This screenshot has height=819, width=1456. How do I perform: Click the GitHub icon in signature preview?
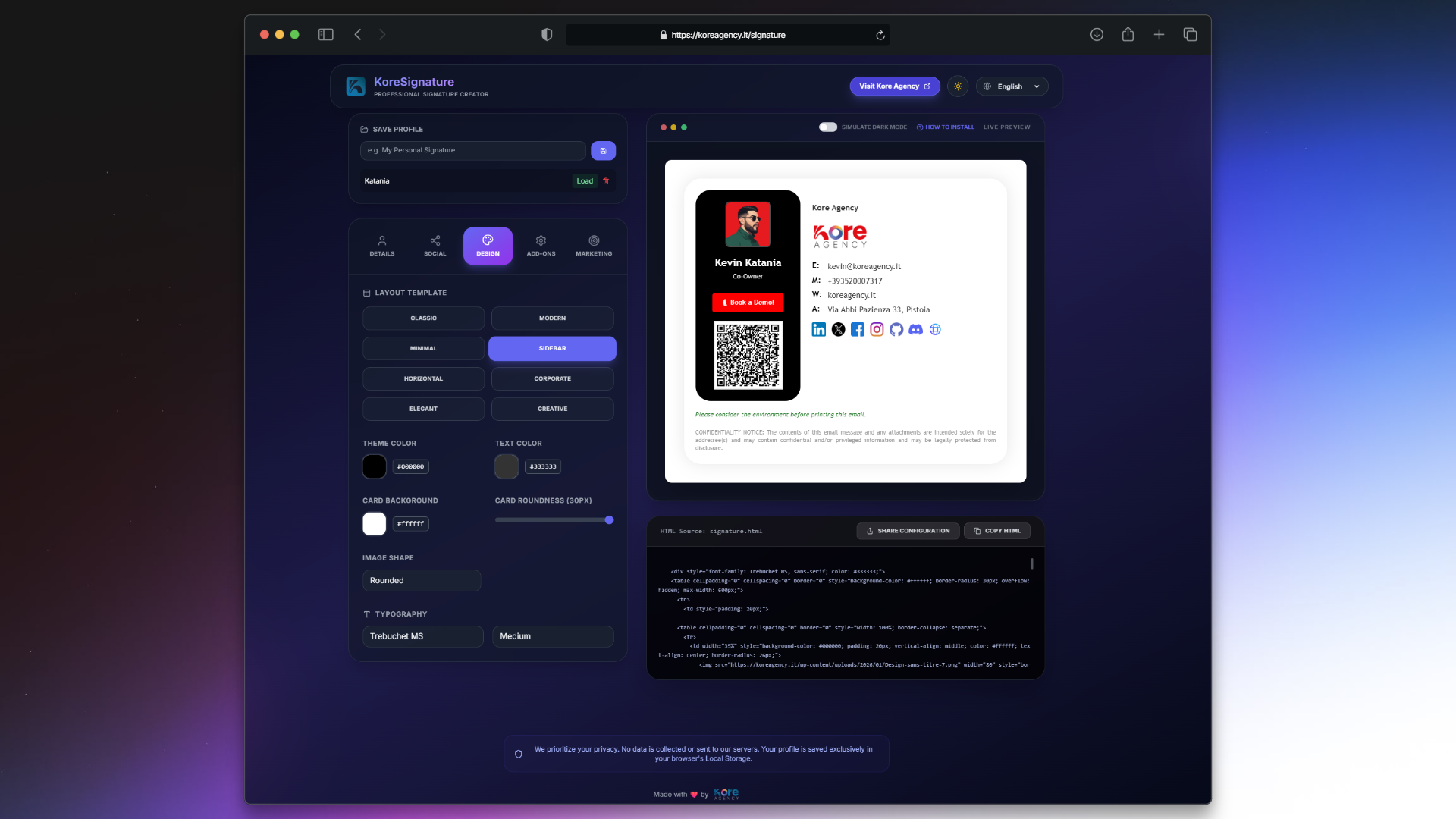pyautogui.click(x=896, y=330)
